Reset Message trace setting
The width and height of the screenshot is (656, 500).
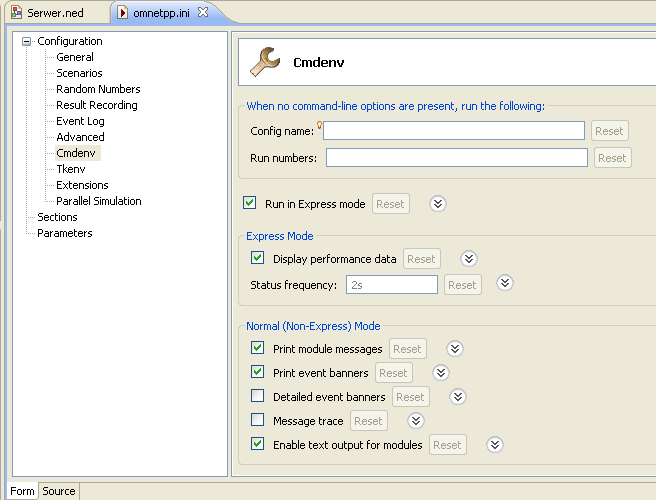tap(369, 421)
